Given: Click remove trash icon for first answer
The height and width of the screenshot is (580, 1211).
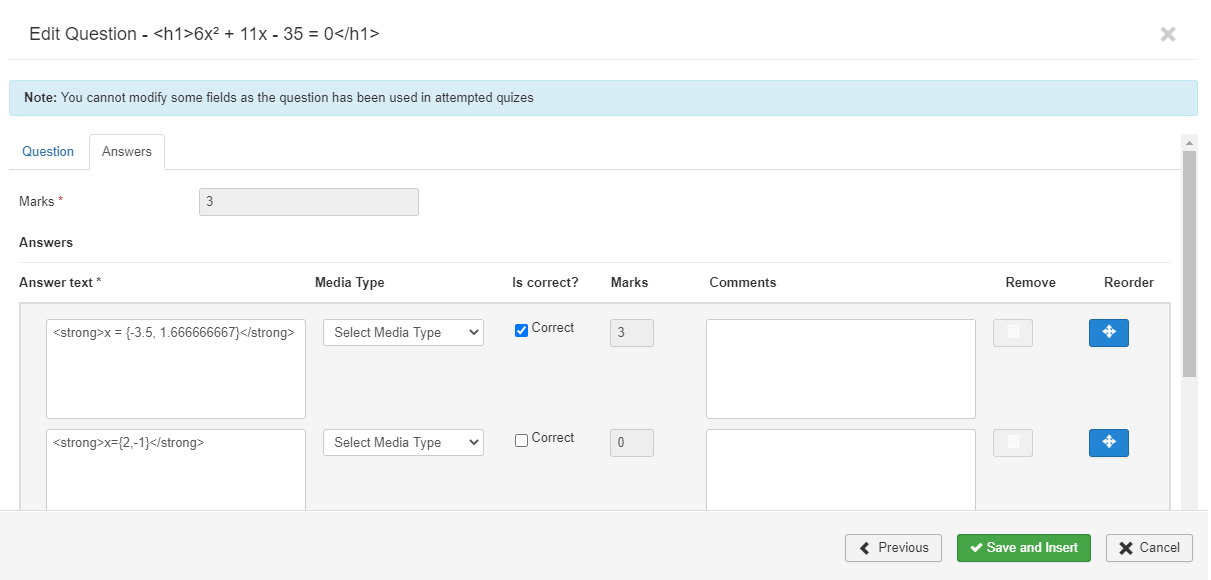Looking at the screenshot, I should click(1012, 333).
